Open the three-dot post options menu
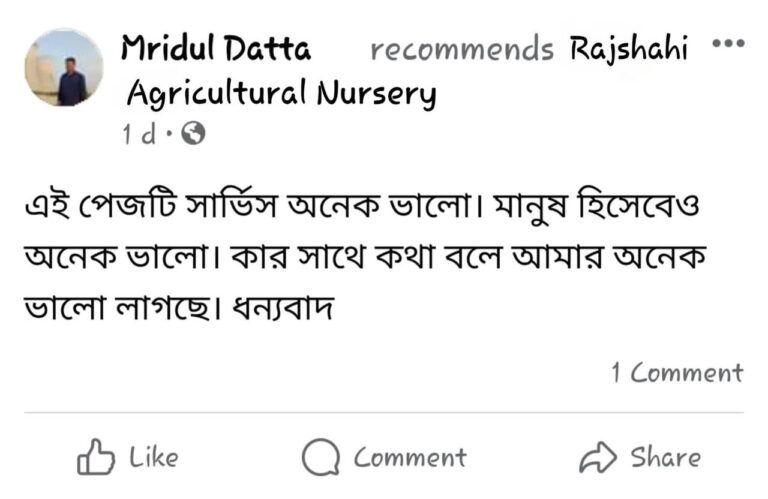 (727, 44)
